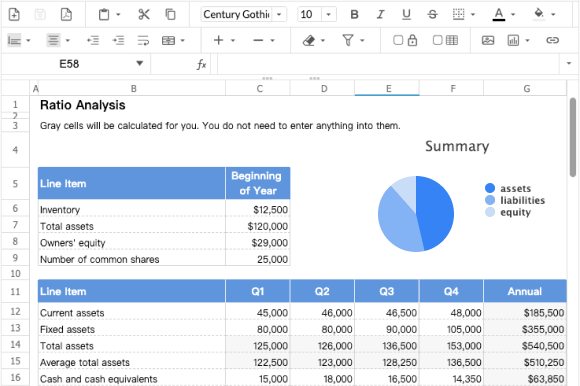This screenshot has height=386, width=580.
Task: Select column E header
Action: [x=387, y=89]
